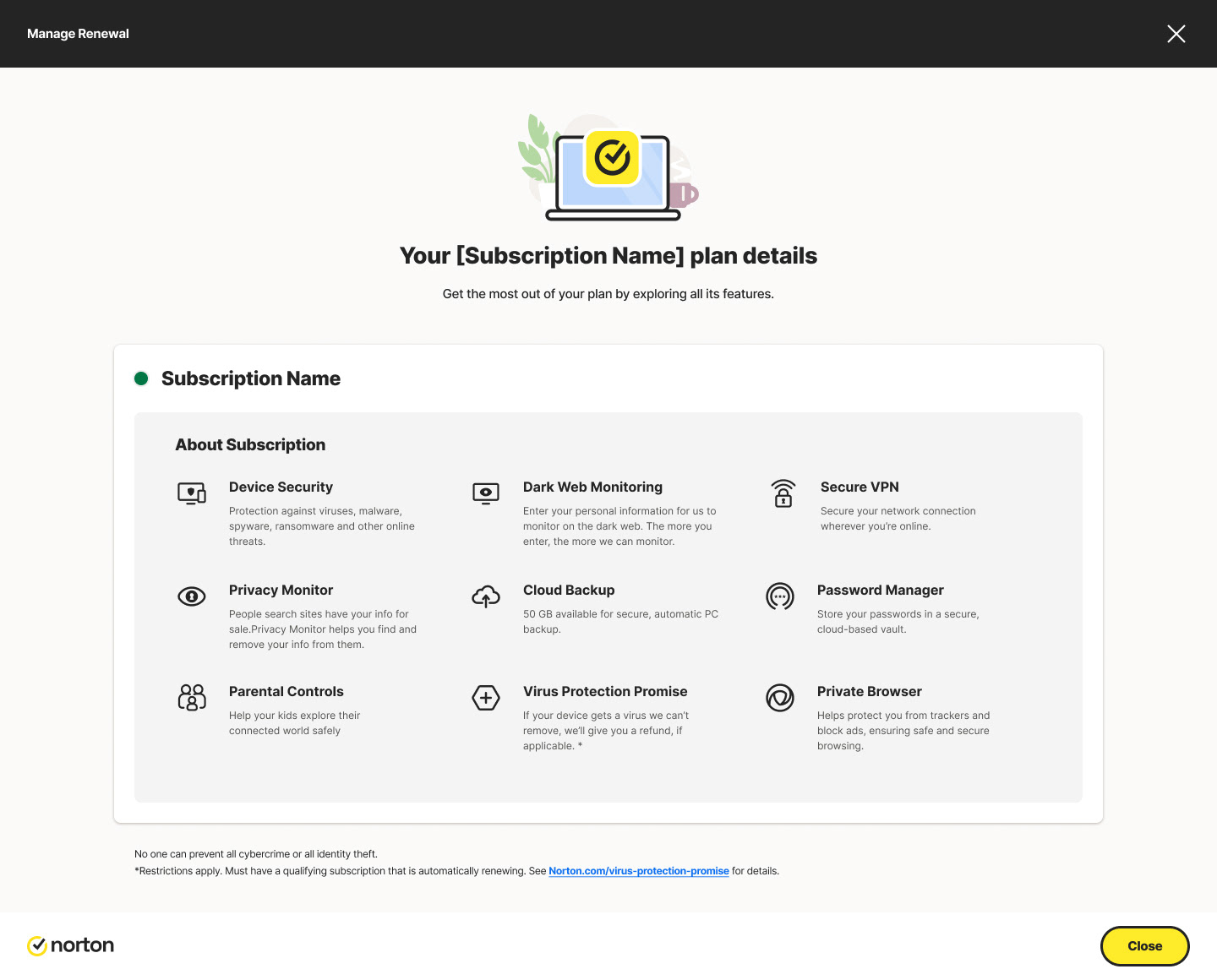Click the Subscription Name card title
Viewport: 1217px width, 980px height.
coord(251,378)
